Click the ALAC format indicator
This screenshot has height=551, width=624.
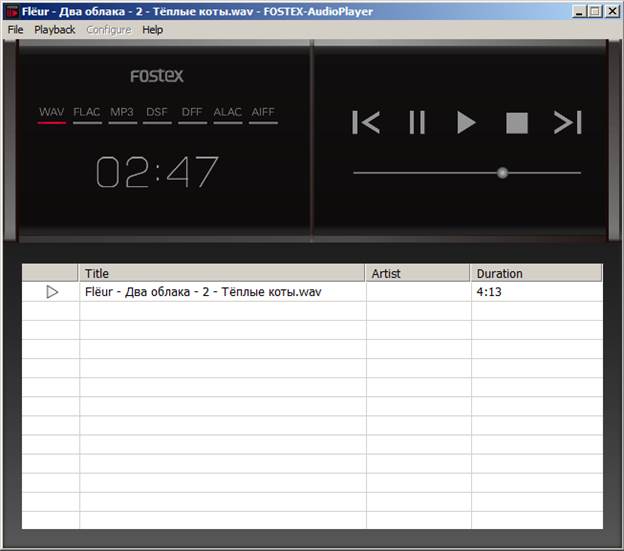pyautogui.click(x=228, y=114)
